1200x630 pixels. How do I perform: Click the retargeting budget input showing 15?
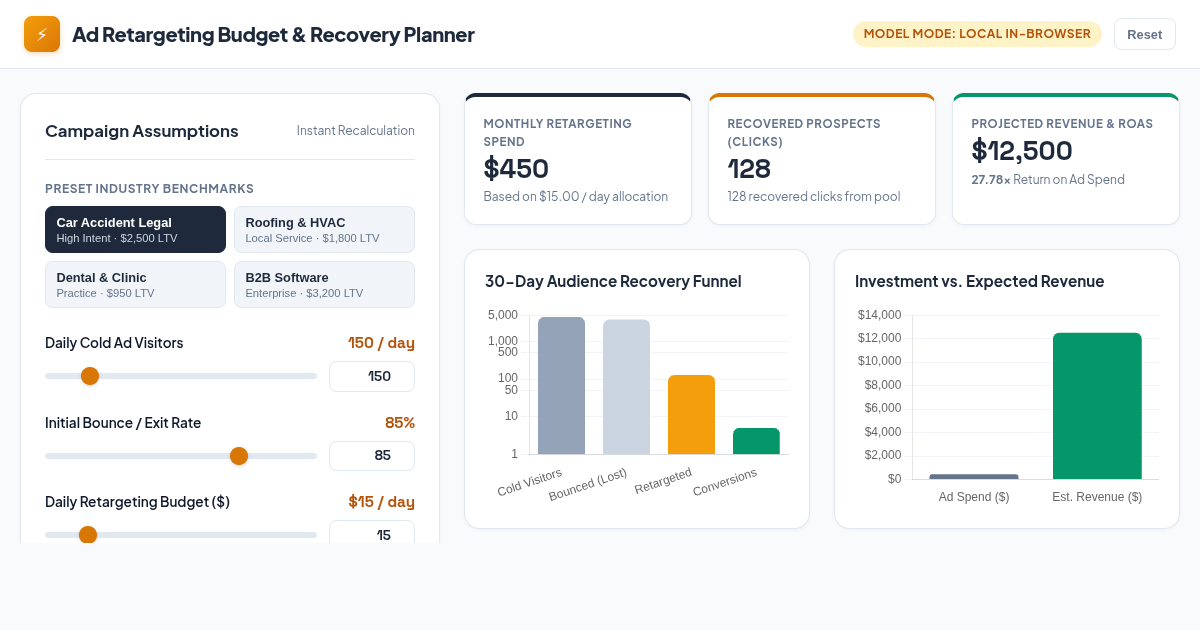click(372, 533)
